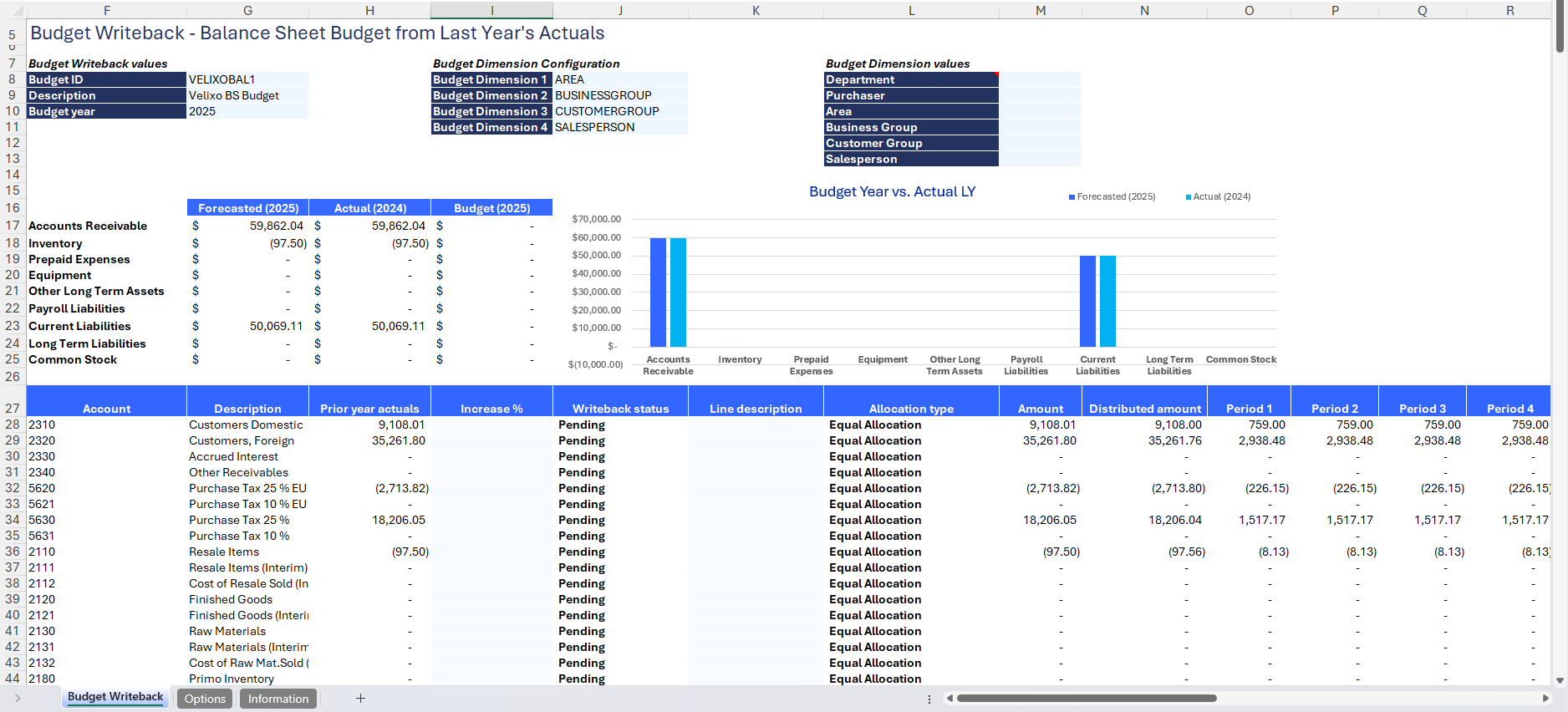This screenshot has width=1568, height=712.
Task: Select Customers, Foreign description cell
Action: 247,440
